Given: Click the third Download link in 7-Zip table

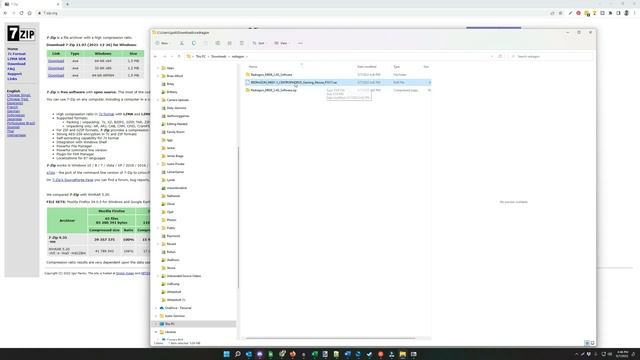Looking at the screenshot, I should point(56,75).
